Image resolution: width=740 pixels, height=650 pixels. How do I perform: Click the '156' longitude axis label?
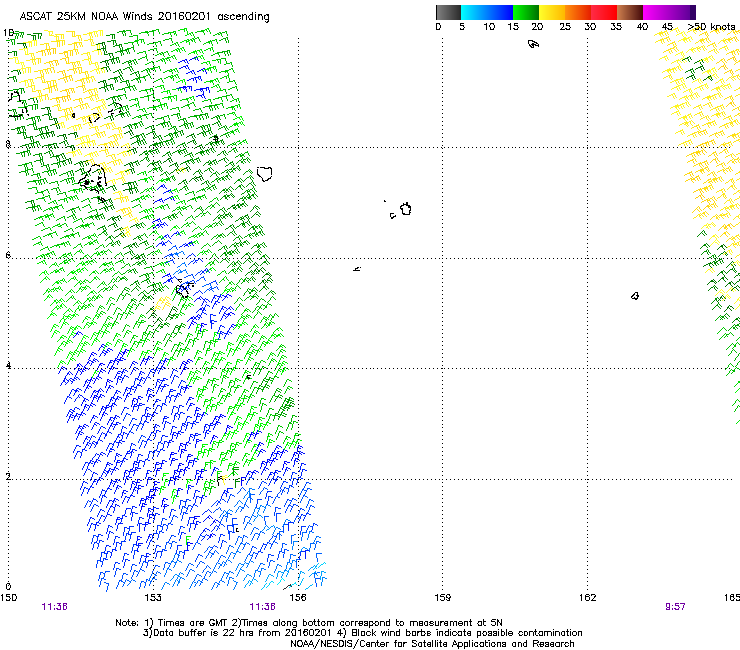298,598
